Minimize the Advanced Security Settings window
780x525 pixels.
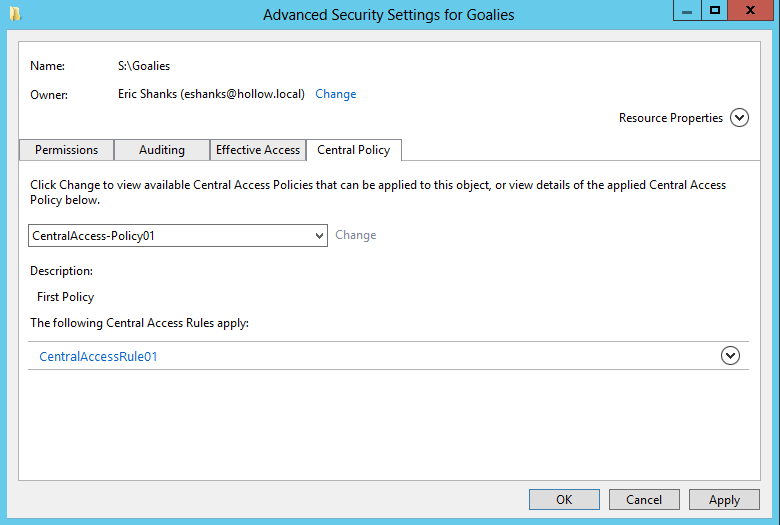coord(687,10)
